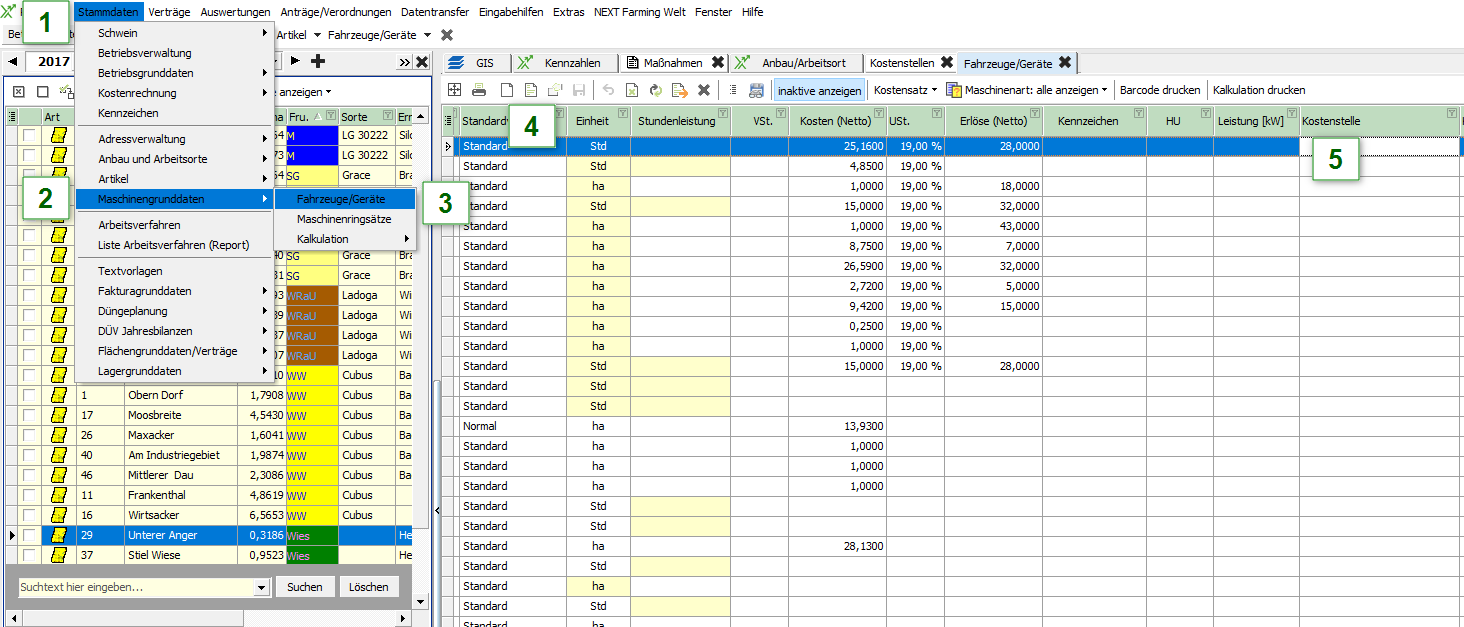Click the Suchen button
1464x627 pixels.
[304, 587]
